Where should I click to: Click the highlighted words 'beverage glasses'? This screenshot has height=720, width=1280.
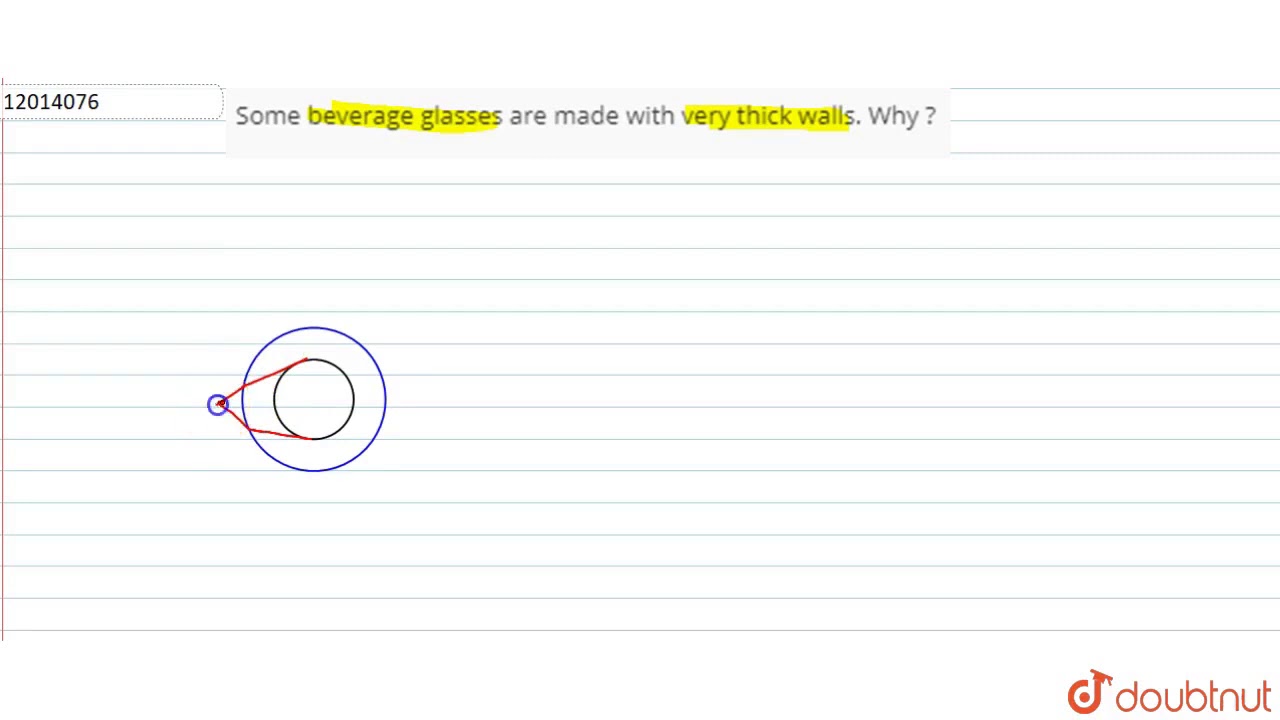pos(404,116)
